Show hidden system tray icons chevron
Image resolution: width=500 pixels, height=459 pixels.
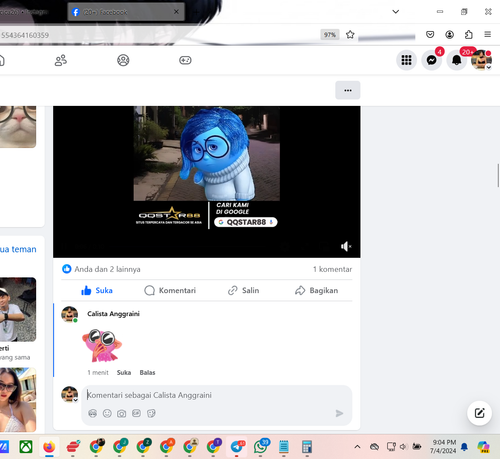click(357, 446)
